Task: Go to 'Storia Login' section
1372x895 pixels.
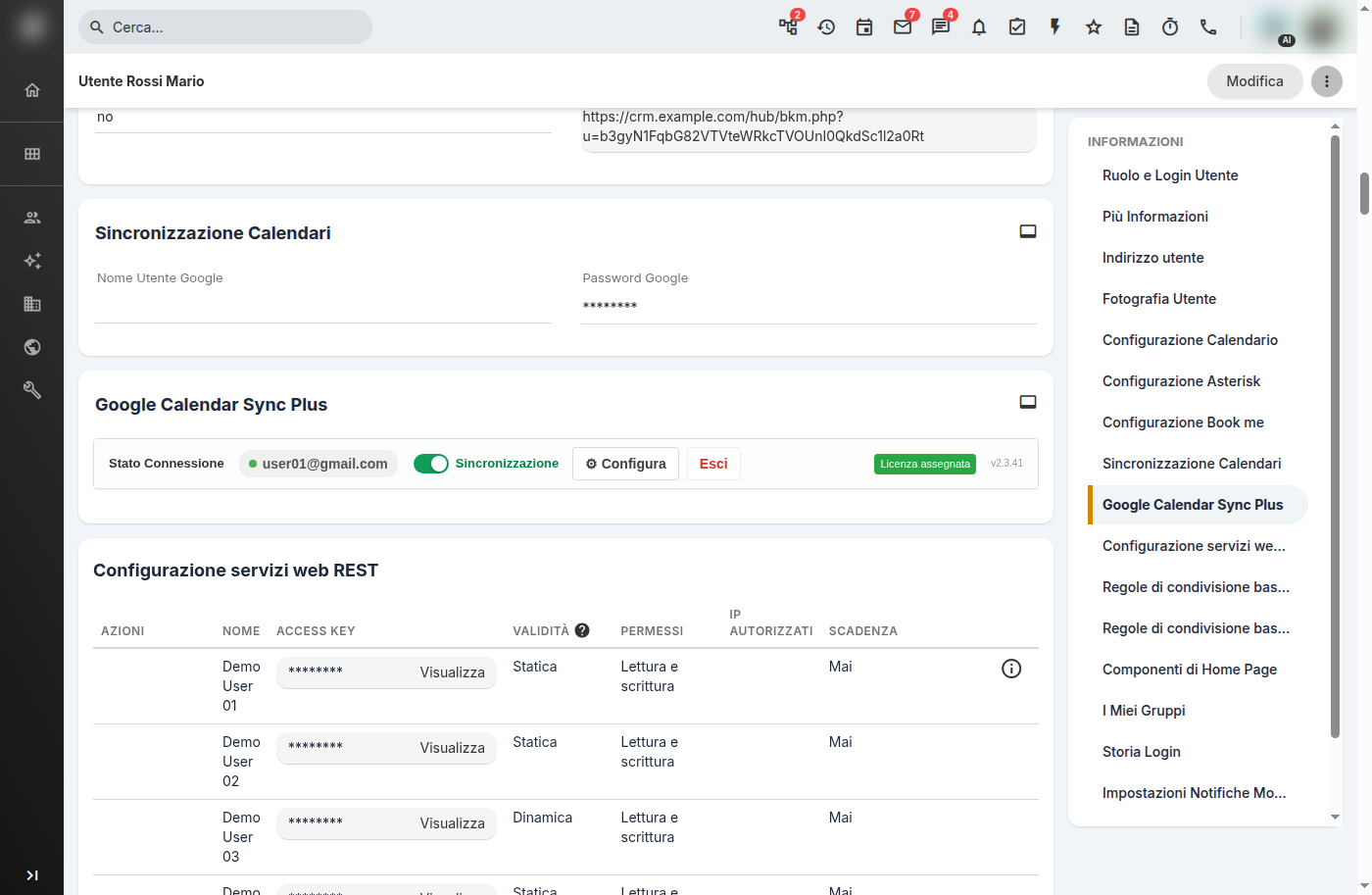Action: [1142, 752]
